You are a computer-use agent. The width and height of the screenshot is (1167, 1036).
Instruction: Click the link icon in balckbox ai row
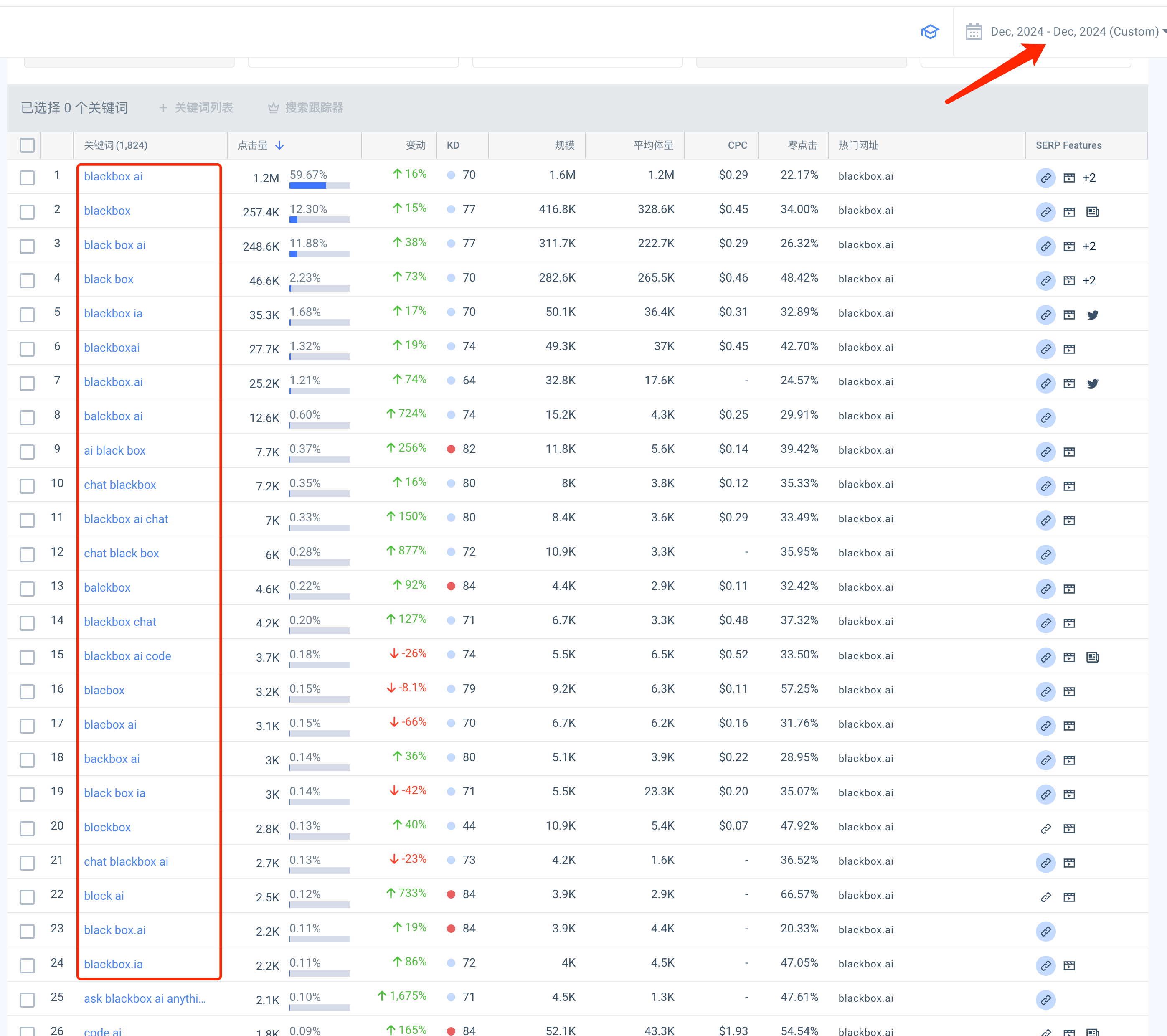coord(1045,418)
